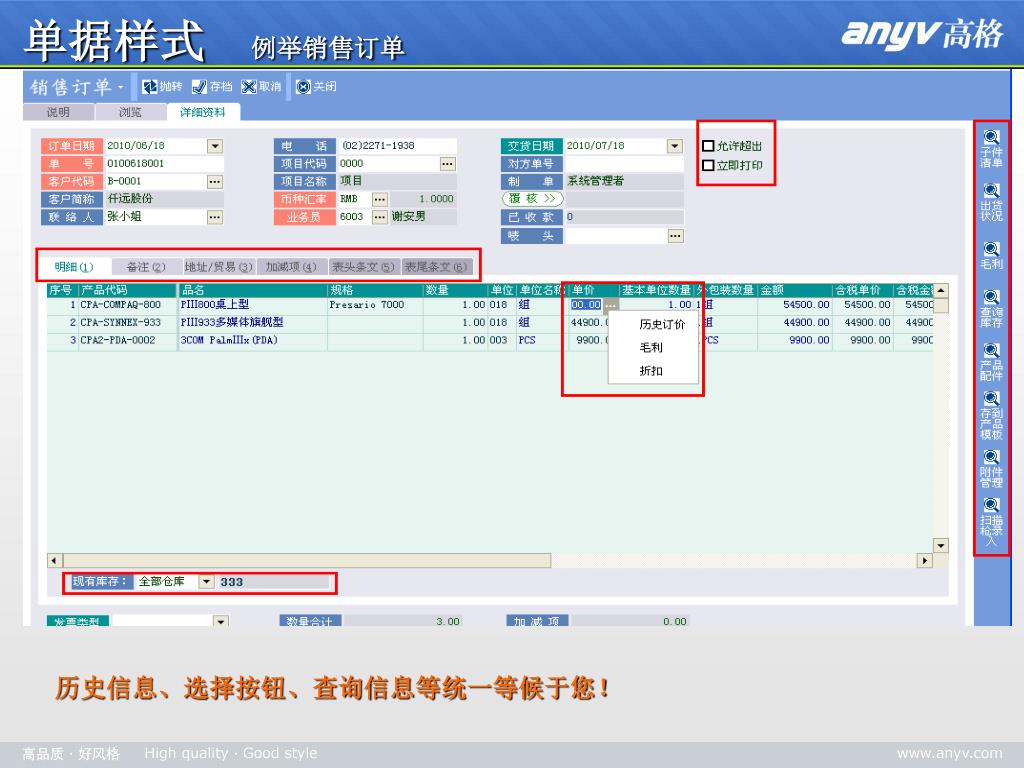The image size is (1024, 768).
Task: Click the 单号 field 0100618001
Action: click(x=165, y=163)
